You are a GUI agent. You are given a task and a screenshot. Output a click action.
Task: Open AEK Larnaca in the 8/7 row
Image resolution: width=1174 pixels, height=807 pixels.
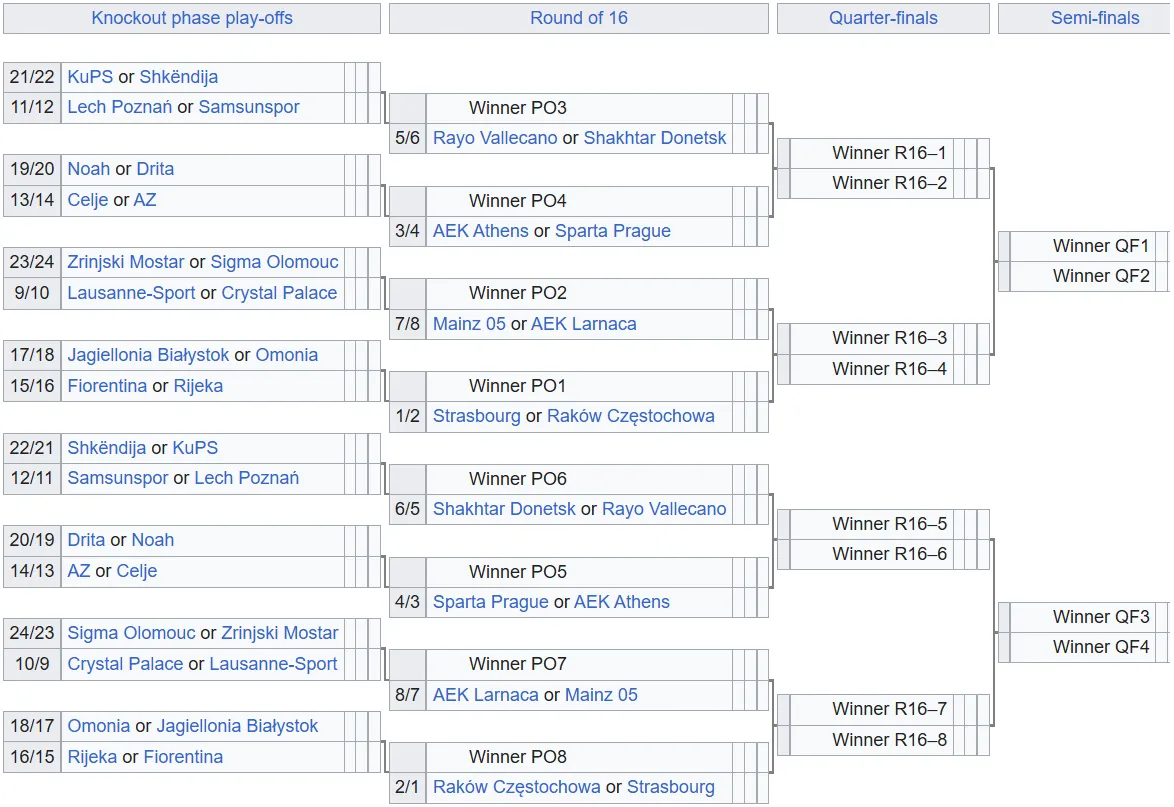486,695
